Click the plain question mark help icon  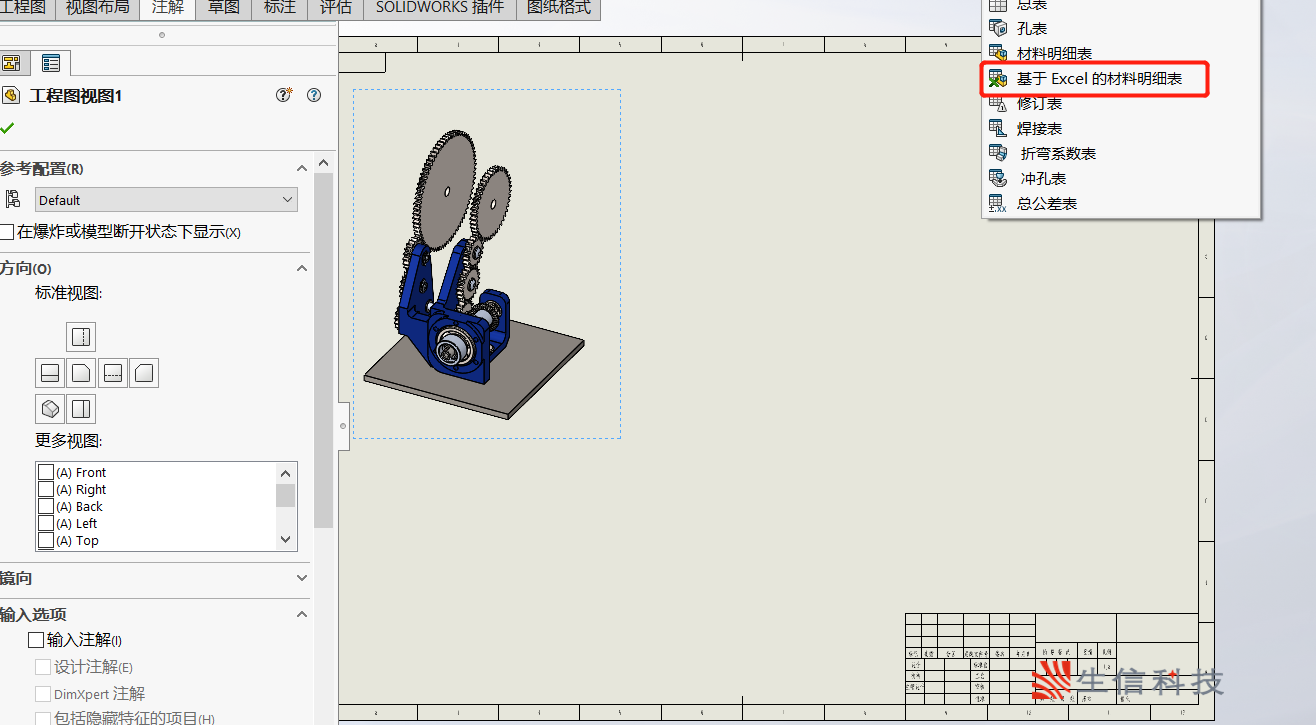click(314, 95)
